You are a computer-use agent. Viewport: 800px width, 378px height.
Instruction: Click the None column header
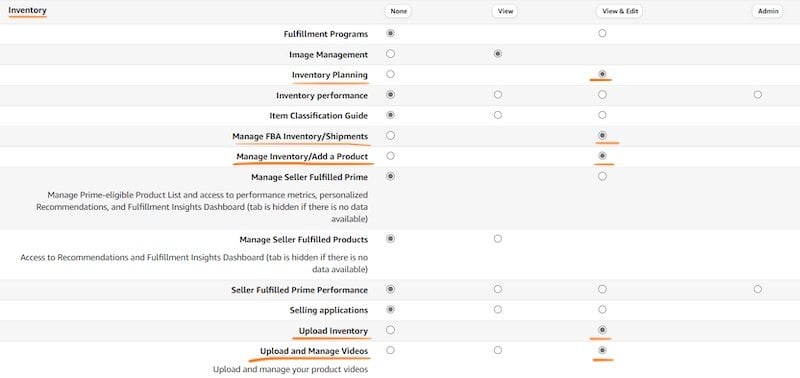click(x=398, y=11)
